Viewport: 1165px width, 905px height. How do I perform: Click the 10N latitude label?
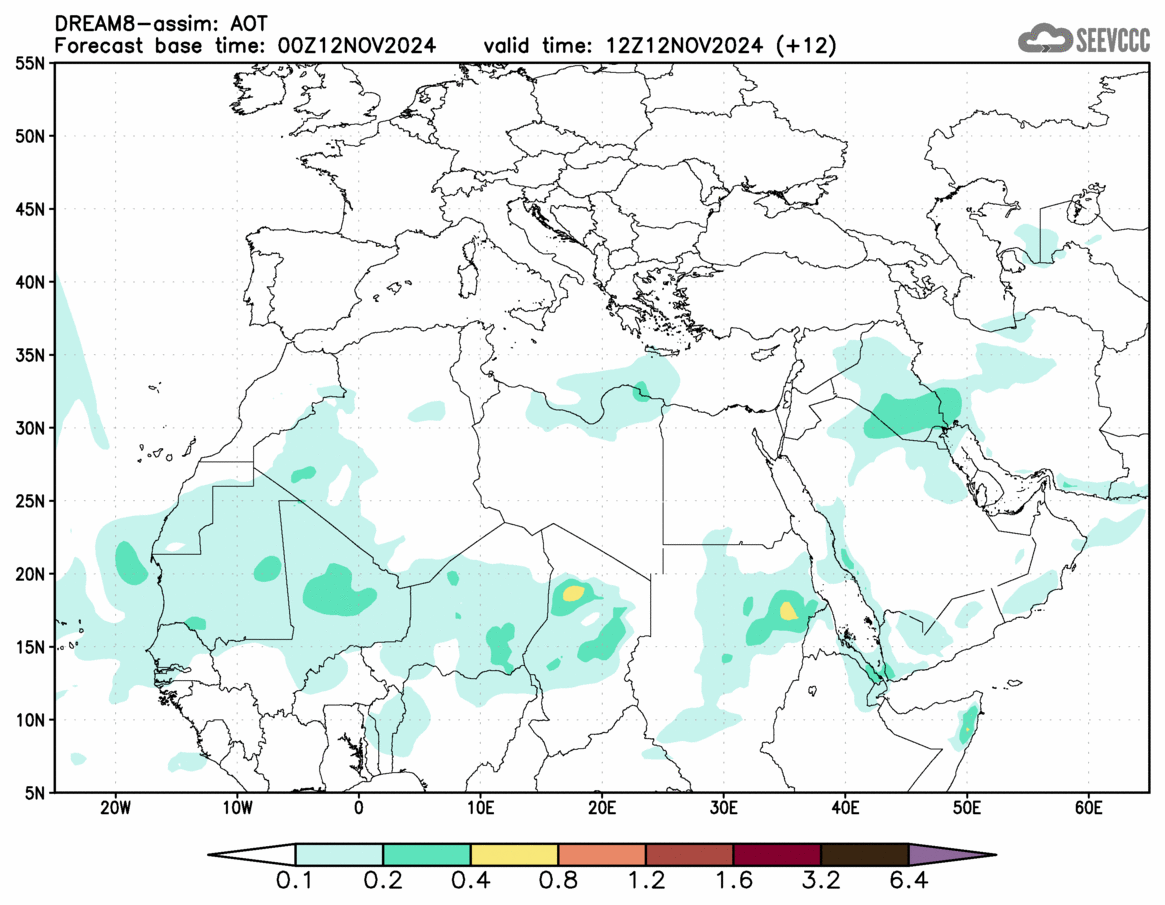pos(30,720)
